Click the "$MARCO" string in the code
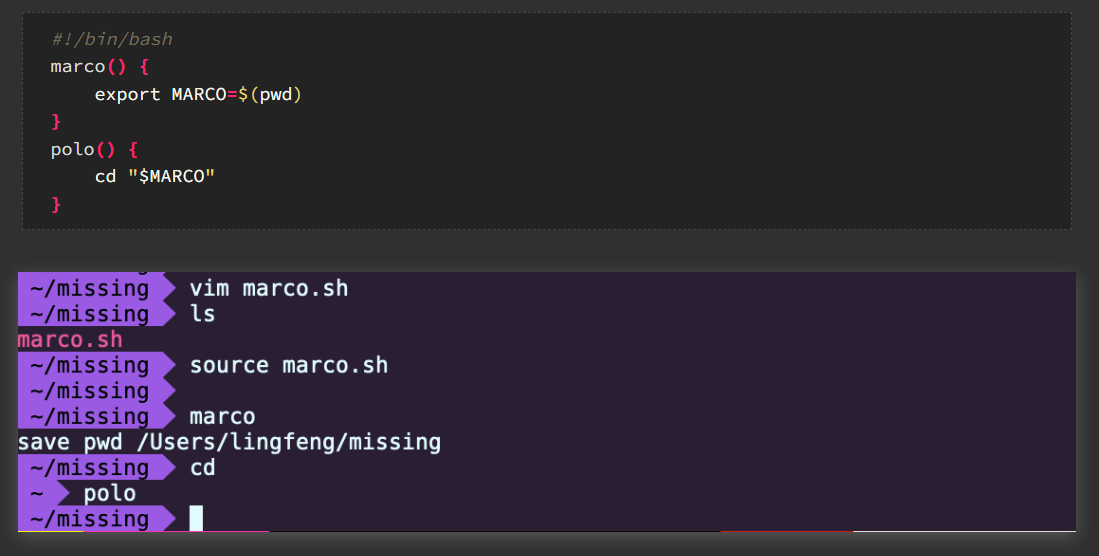 click(x=171, y=176)
